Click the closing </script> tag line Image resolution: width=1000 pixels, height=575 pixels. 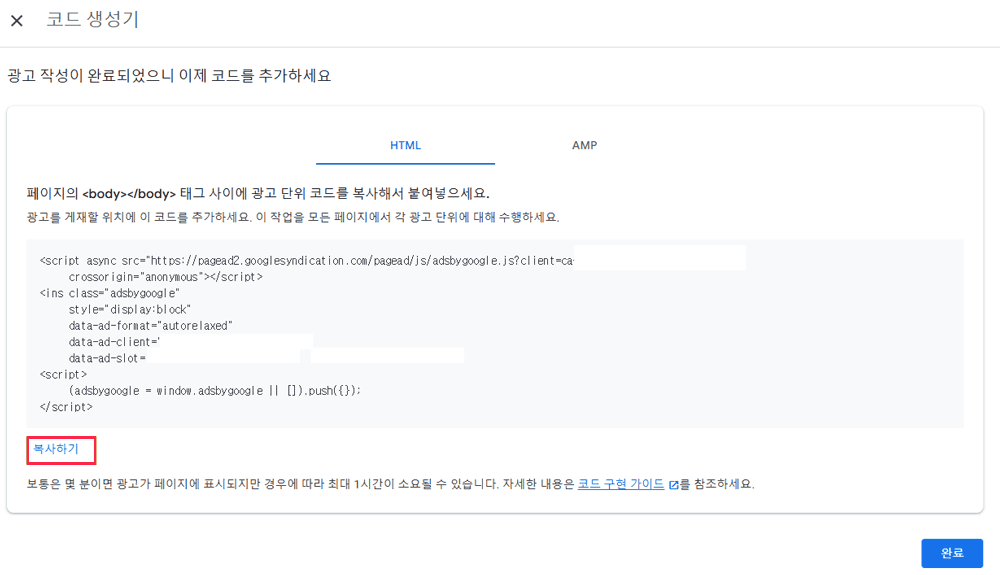(x=66, y=407)
